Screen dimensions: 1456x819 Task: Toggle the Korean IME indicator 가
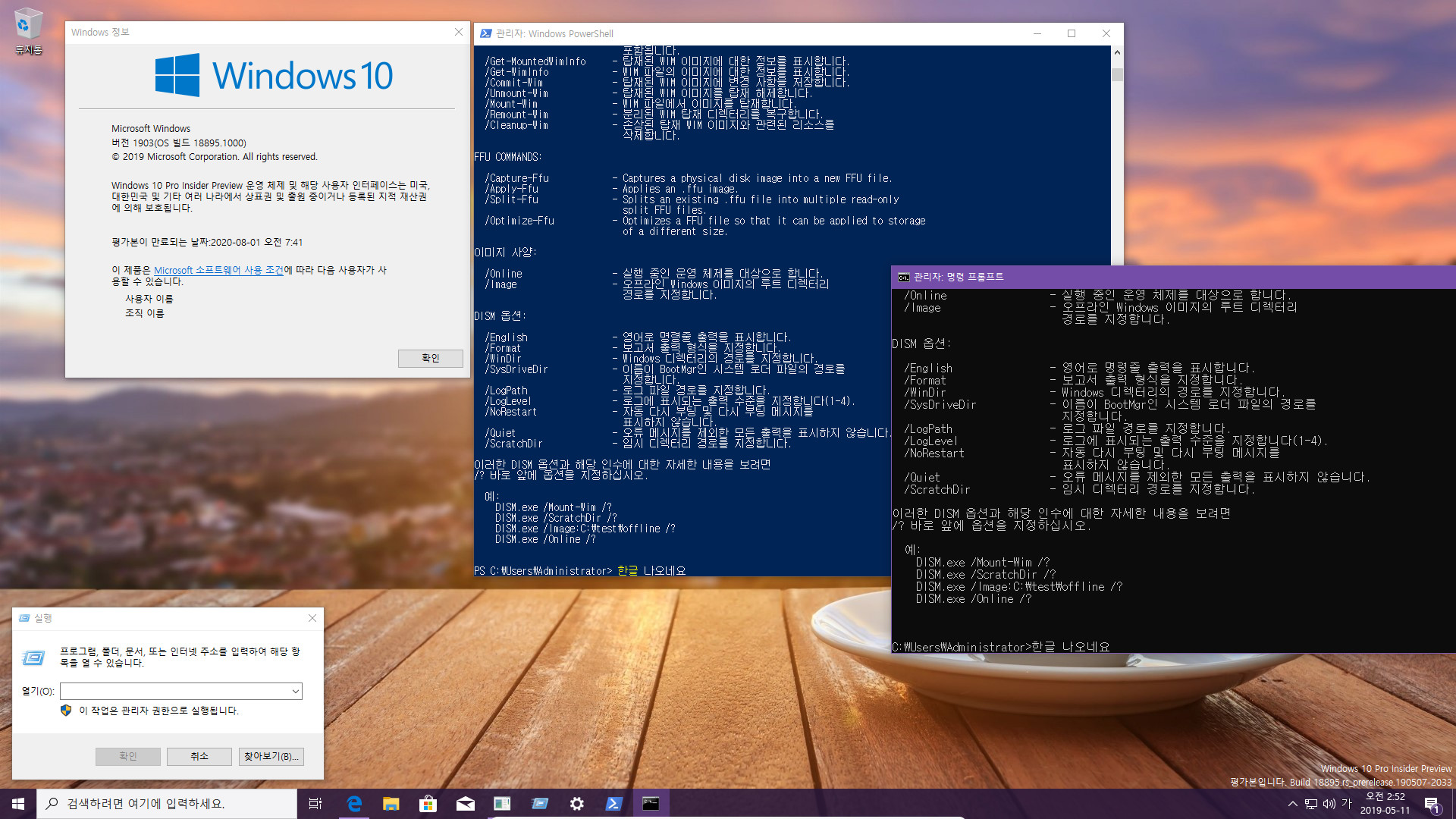(1348, 804)
